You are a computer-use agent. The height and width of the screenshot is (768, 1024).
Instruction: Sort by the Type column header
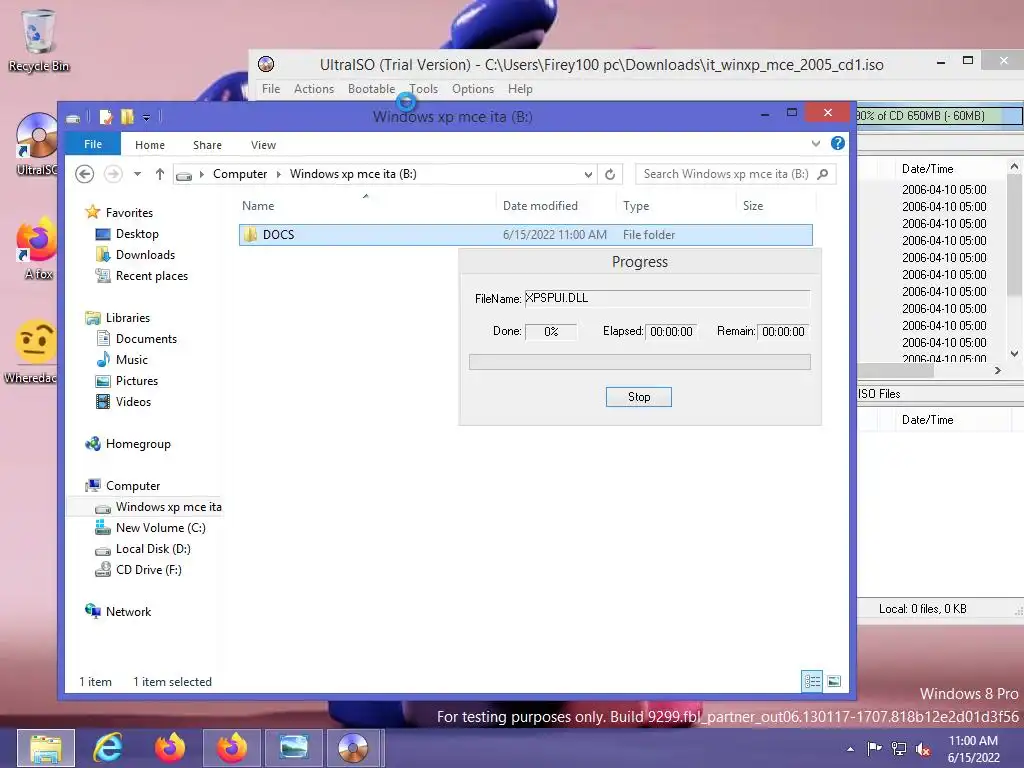[676, 206]
